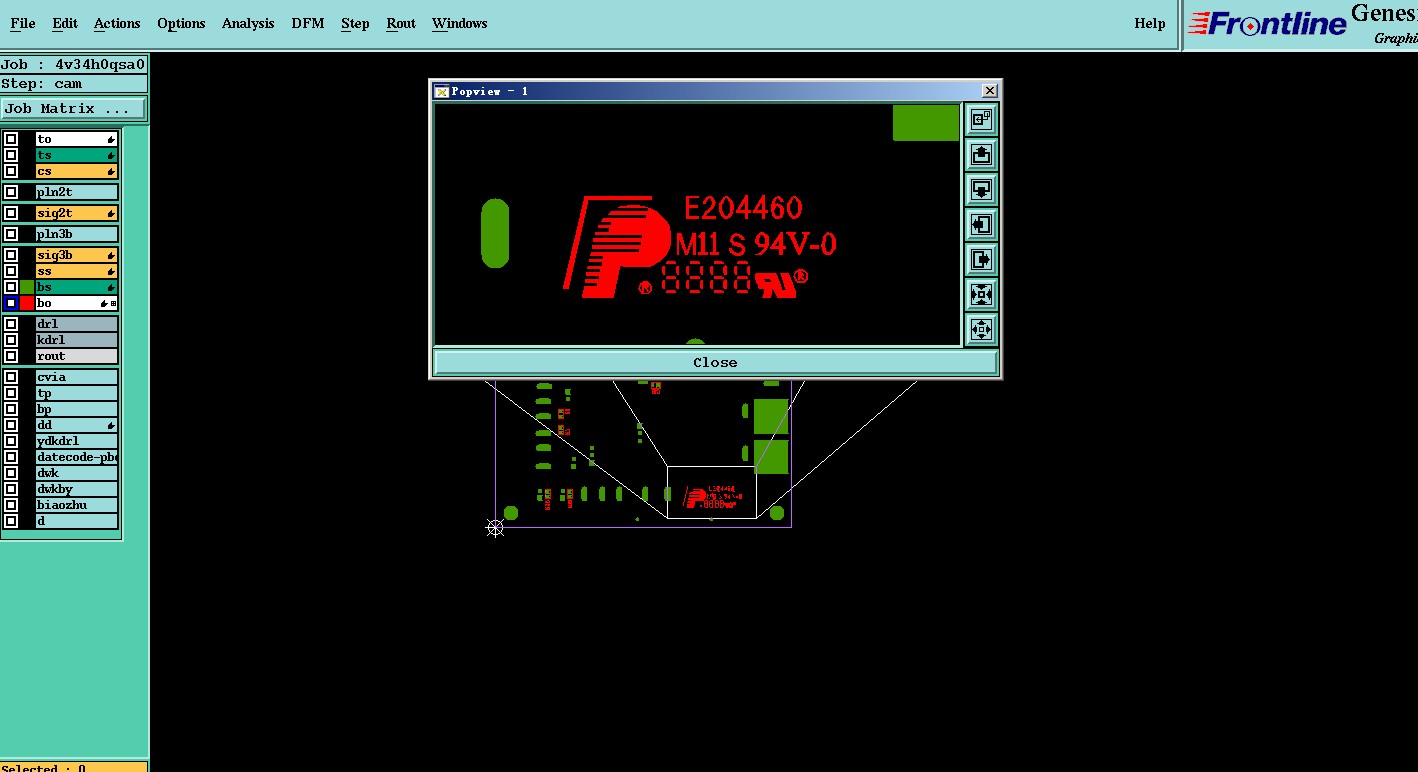This screenshot has width=1418, height=772.
Task: Pan Popview down with the down-arrow icon
Action: click(x=981, y=189)
